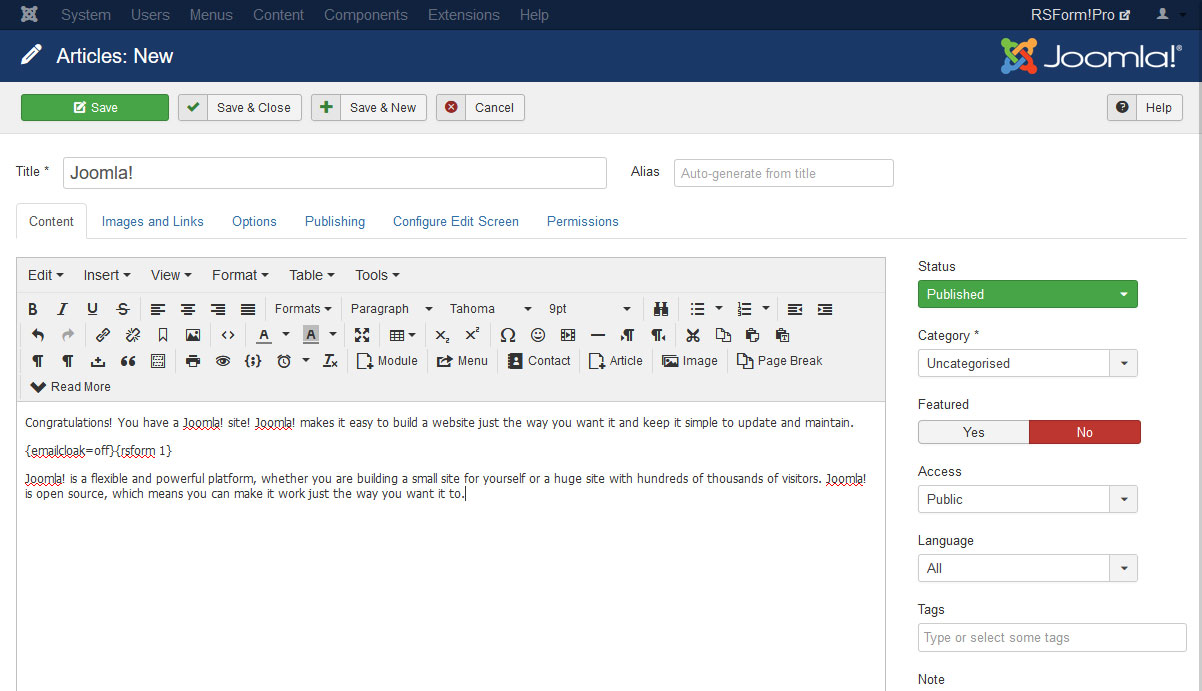Open source code view

(228, 335)
